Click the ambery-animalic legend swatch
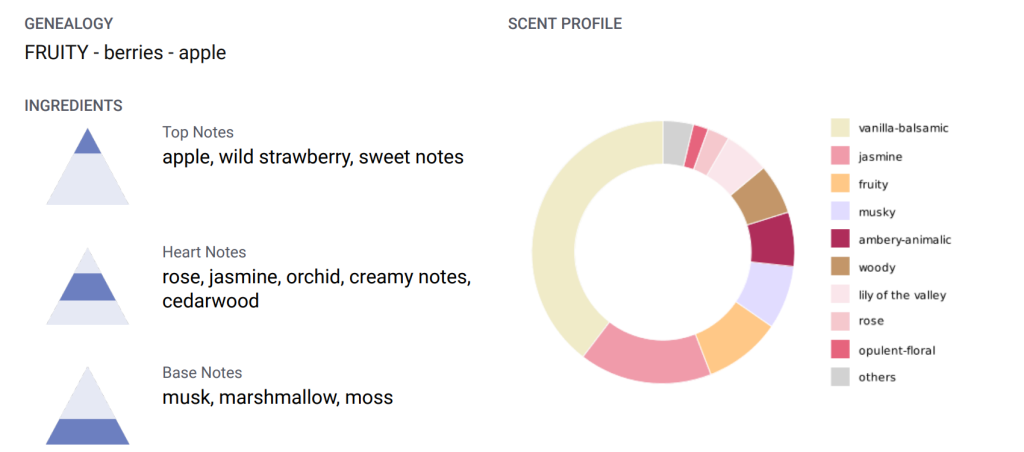This screenshot has height=452, width=1024. click(x=840, y=239)
